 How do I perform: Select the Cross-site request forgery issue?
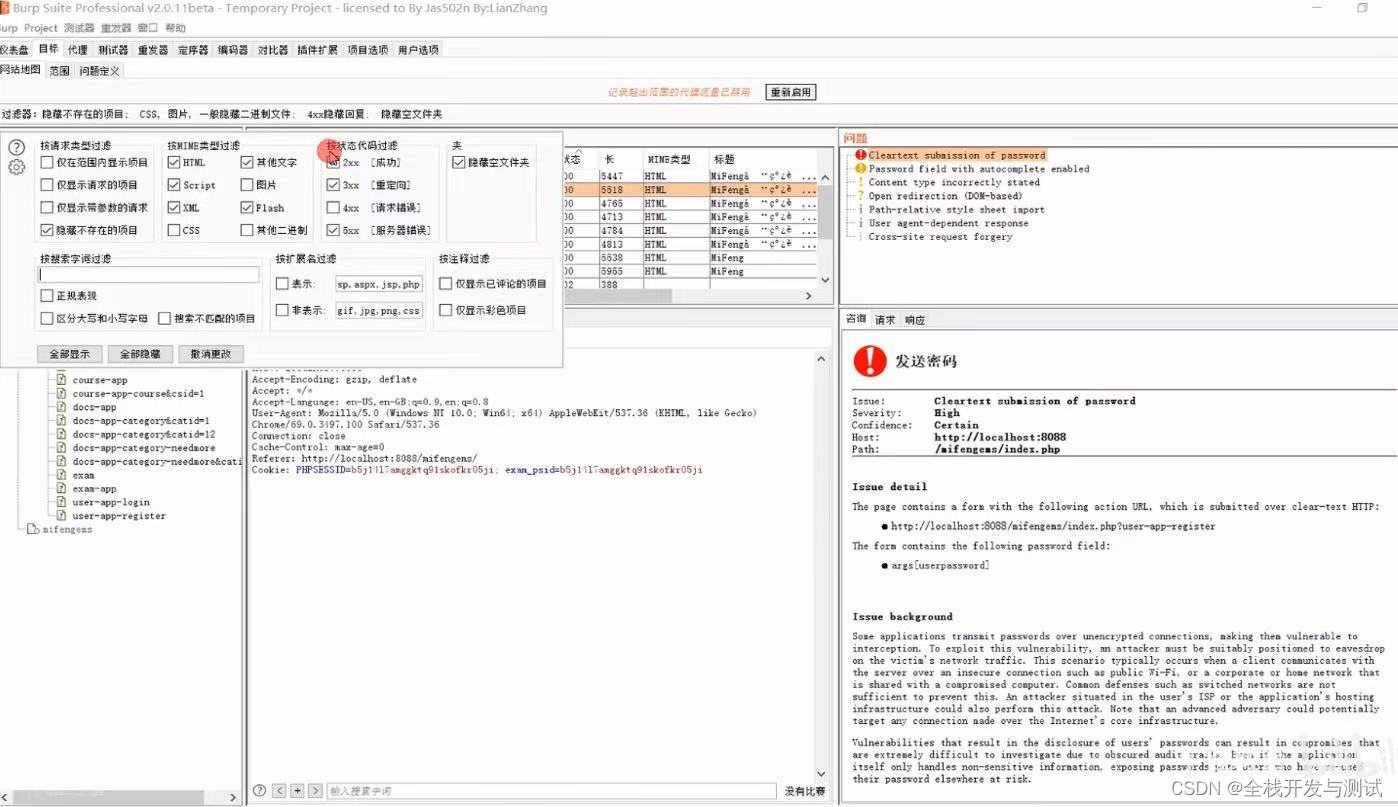click(940, 237)
